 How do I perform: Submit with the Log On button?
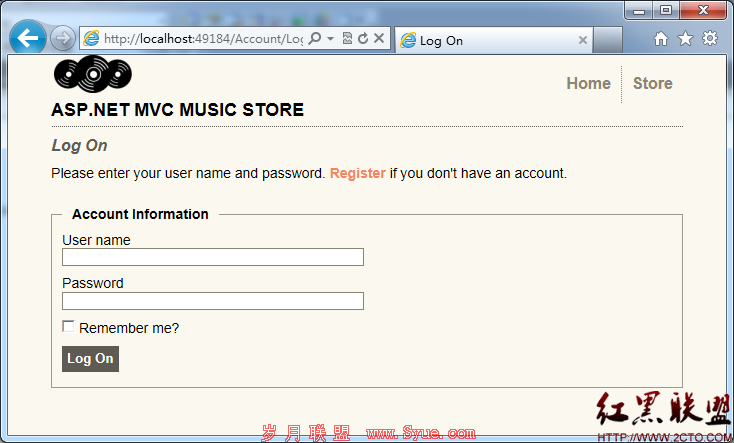pos(90,359)
